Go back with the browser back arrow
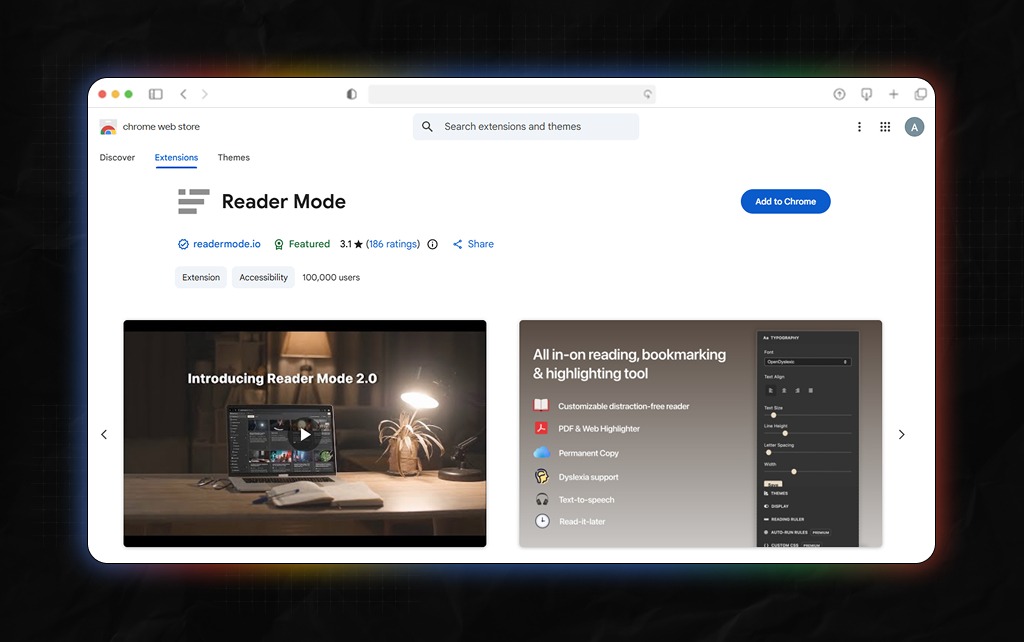 point(184,94)
